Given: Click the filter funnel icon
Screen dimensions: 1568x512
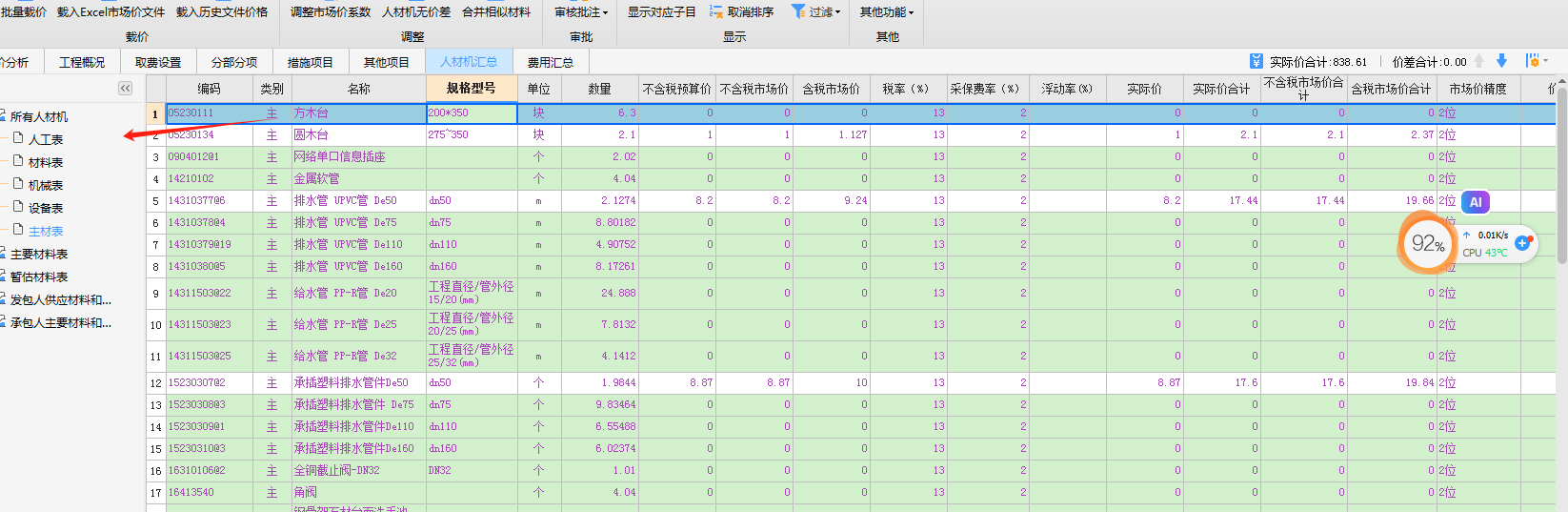Looking at the screenshot, I should (x=798, y=12).
